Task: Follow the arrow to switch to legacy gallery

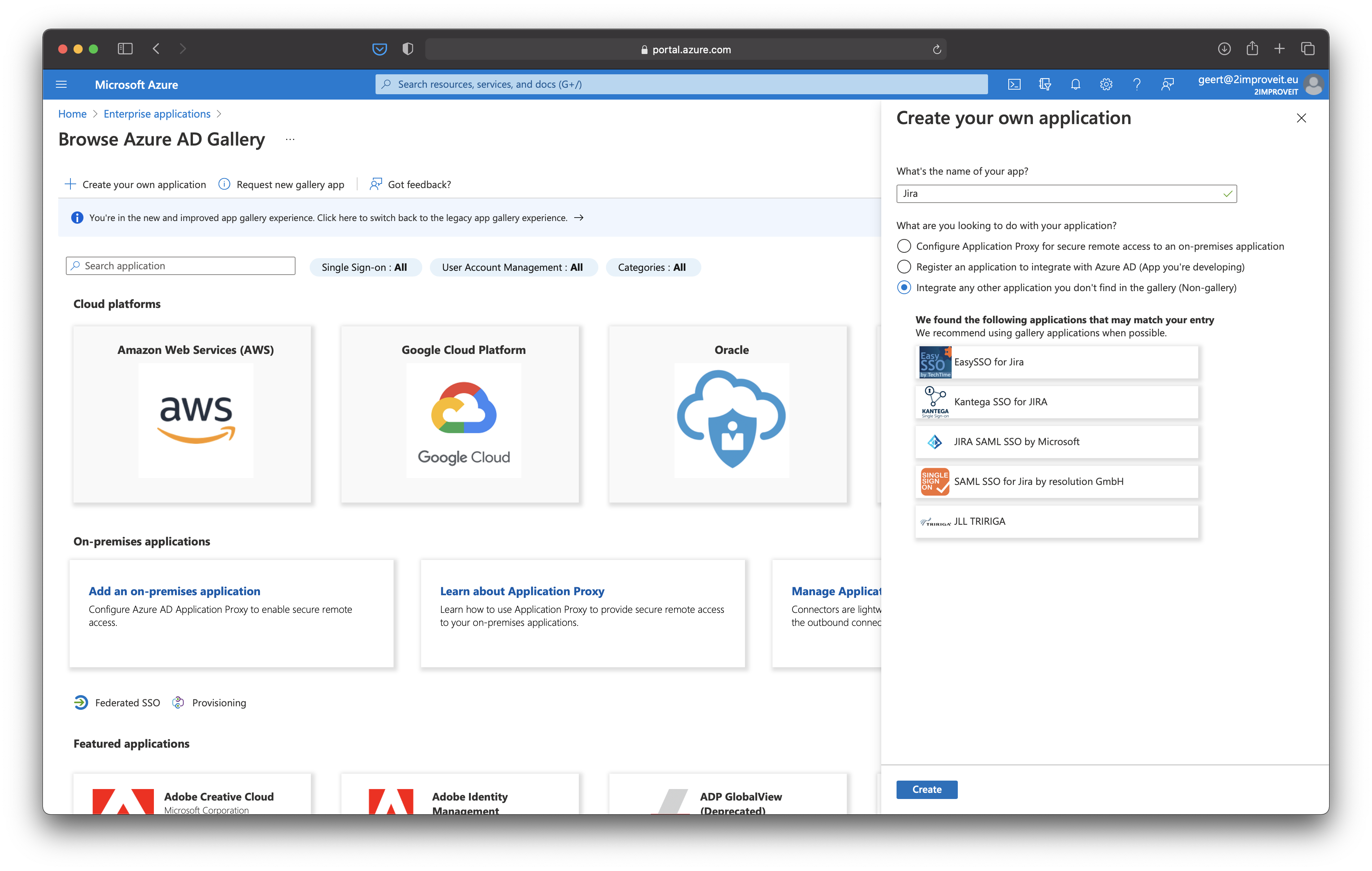Action: 579,218
